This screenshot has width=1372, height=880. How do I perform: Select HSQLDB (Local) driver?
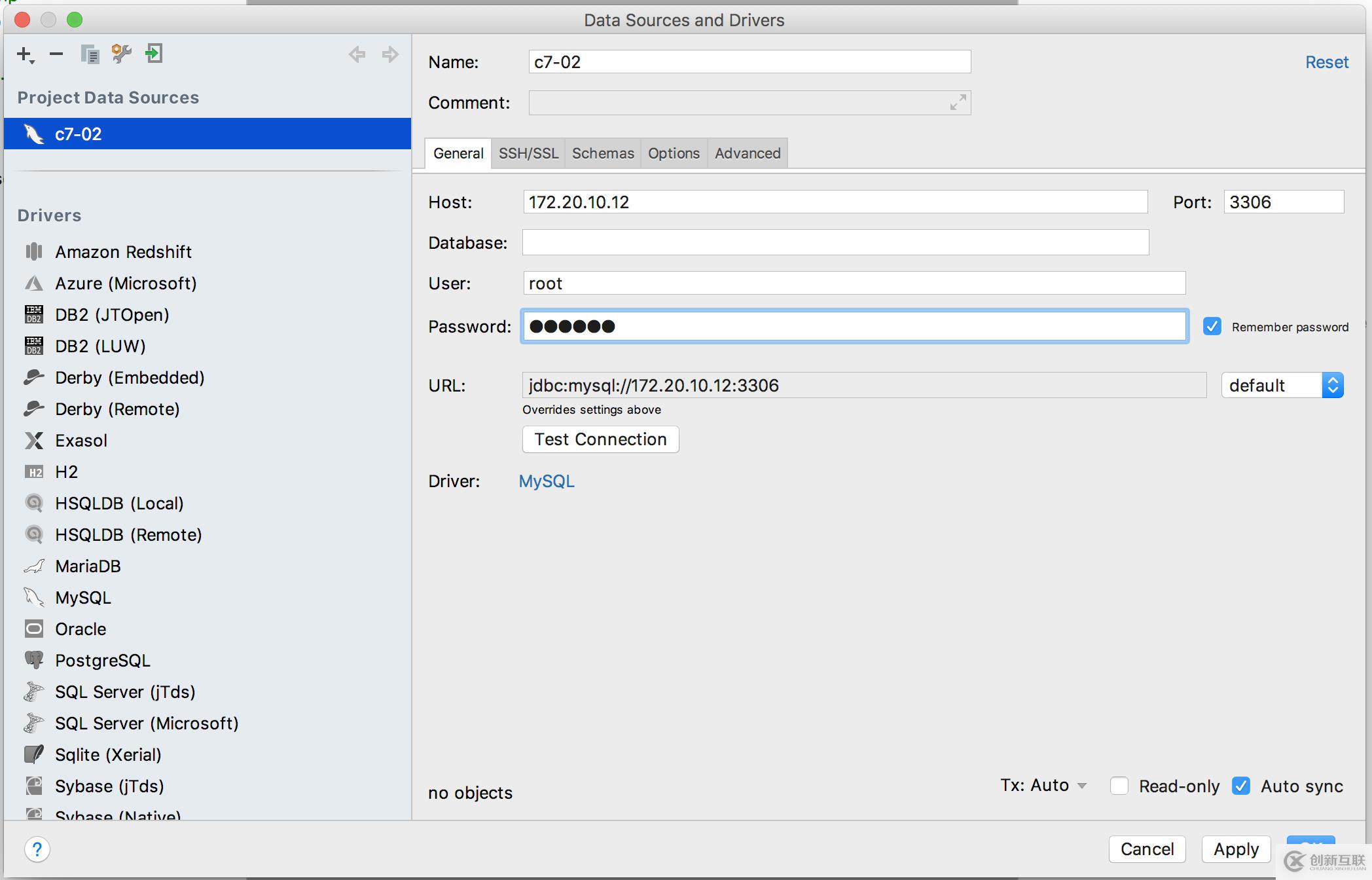pyautogui.click(x=208, y=504)
